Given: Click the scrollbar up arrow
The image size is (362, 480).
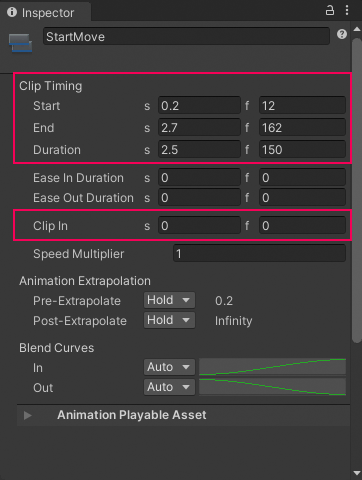Looking at the screenshot, I should tap(357, 29).
